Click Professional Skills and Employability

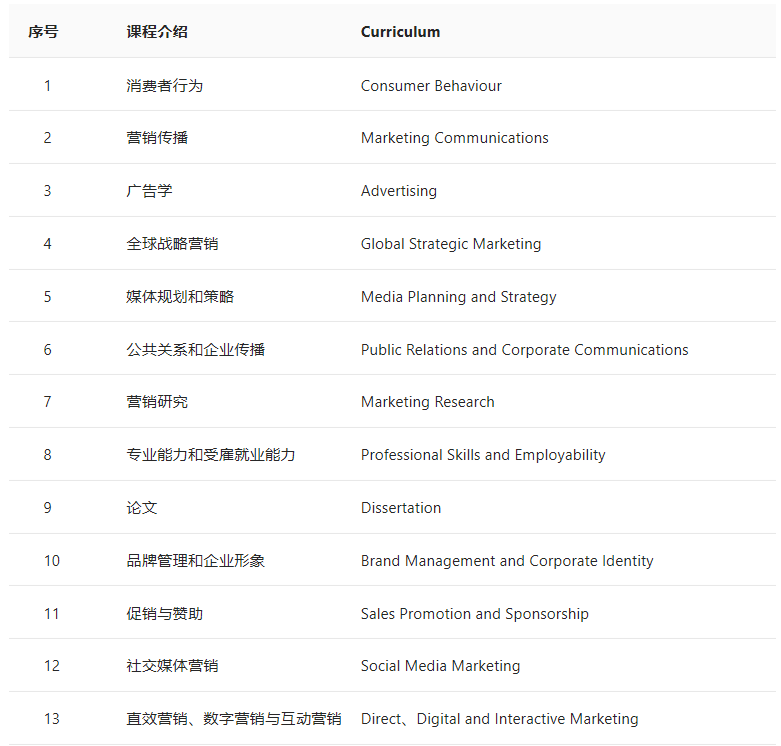482,455
